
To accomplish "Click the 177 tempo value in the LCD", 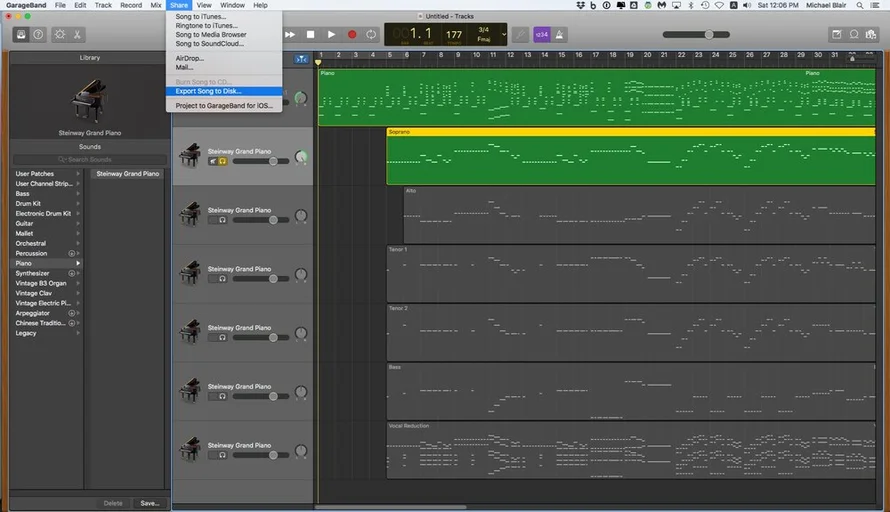I will point(454,35).
